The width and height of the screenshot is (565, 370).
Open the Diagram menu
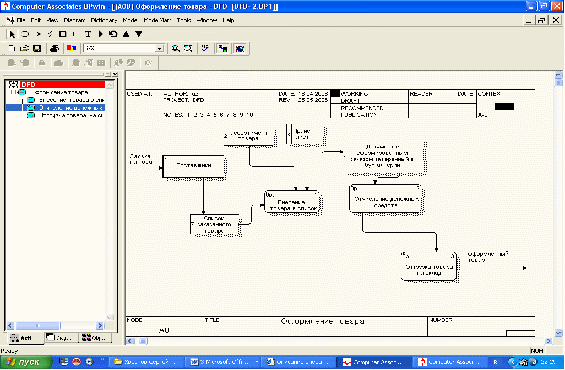74,20
